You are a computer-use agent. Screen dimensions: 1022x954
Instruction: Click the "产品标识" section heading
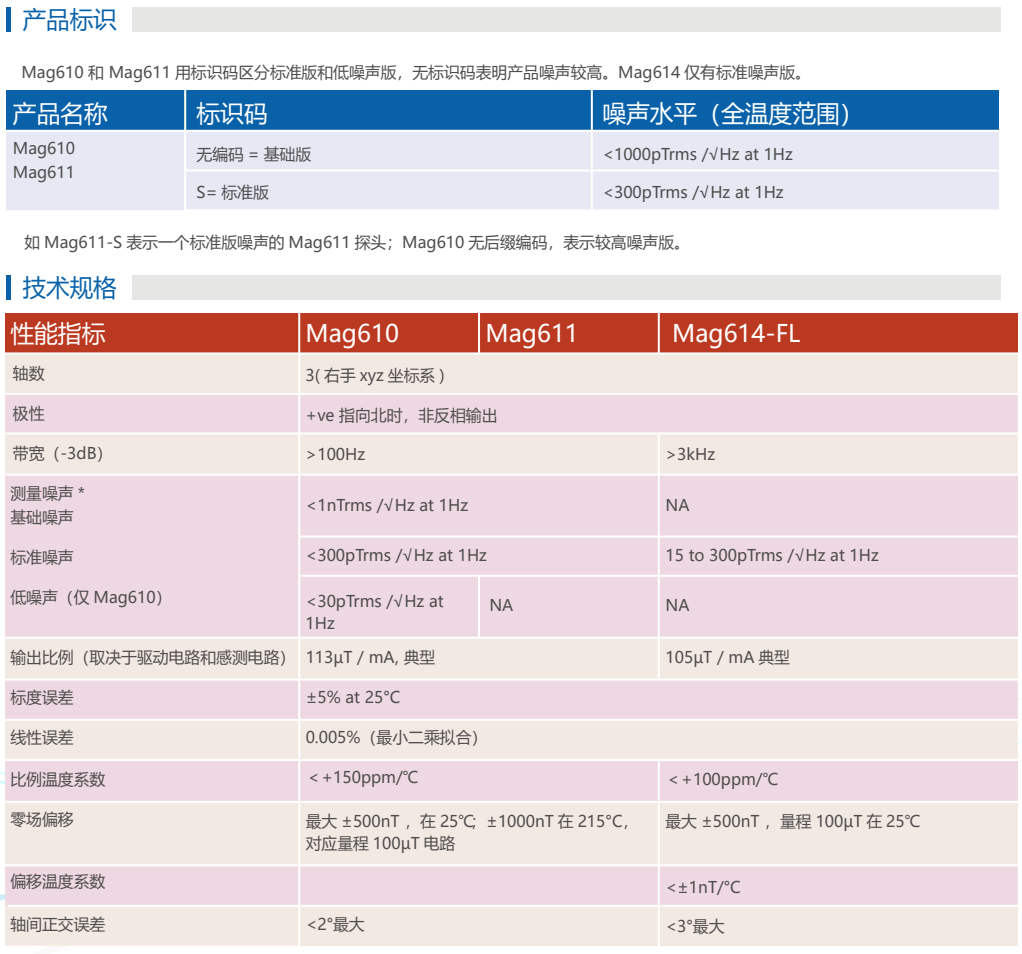coord(69,20)
